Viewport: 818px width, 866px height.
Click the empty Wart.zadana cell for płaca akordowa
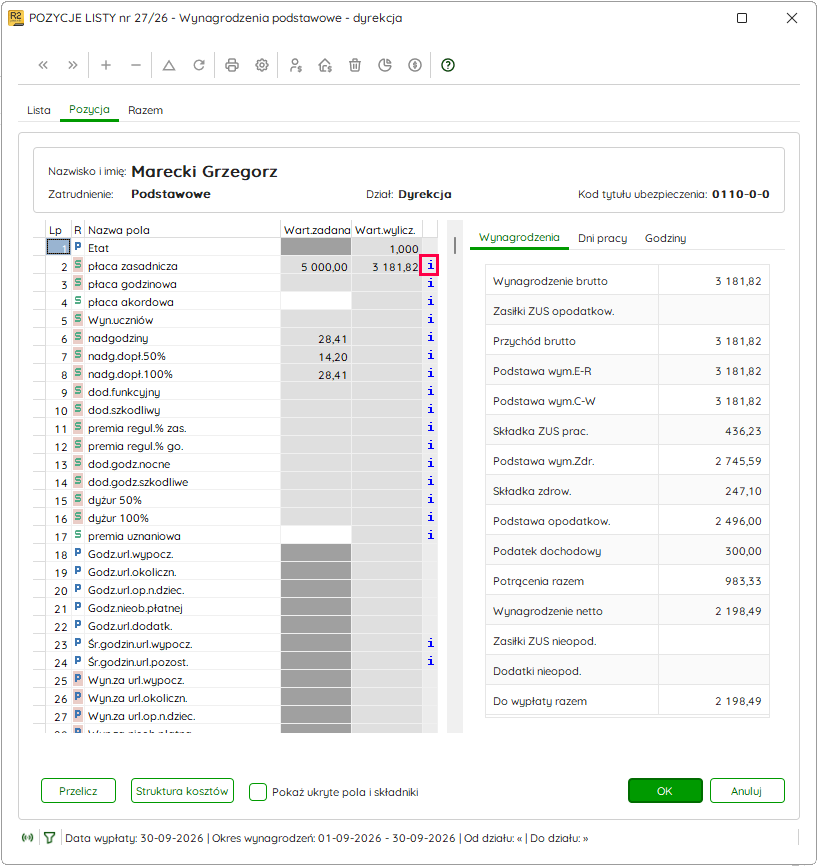coord(316,302)
